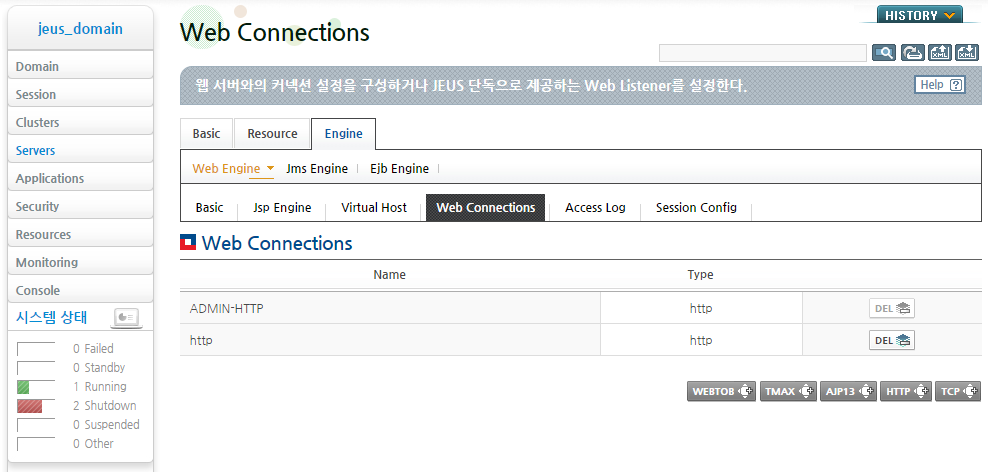Screen dimensions: 988x472
Task: Click the '0 Suspended' status text
Action: (106, 425)
